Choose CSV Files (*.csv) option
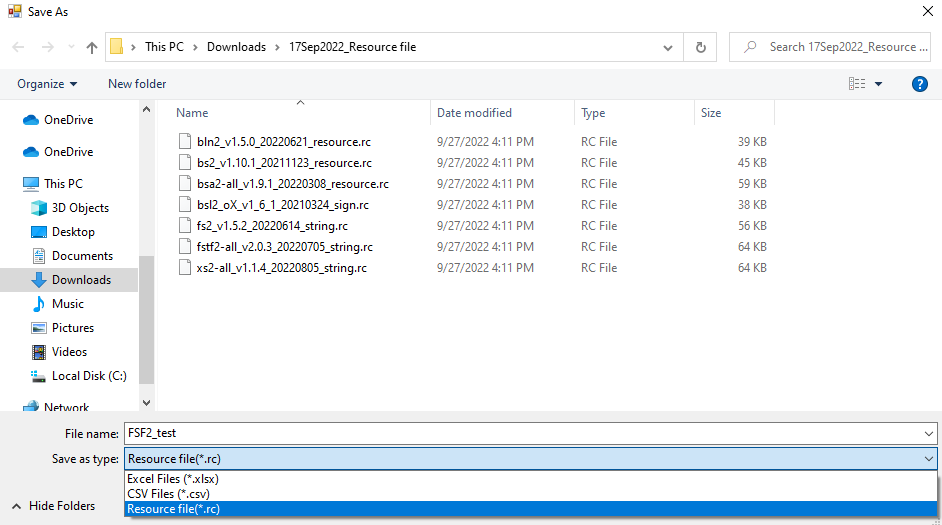The image size is (942, 525). [x=167, y=494]
